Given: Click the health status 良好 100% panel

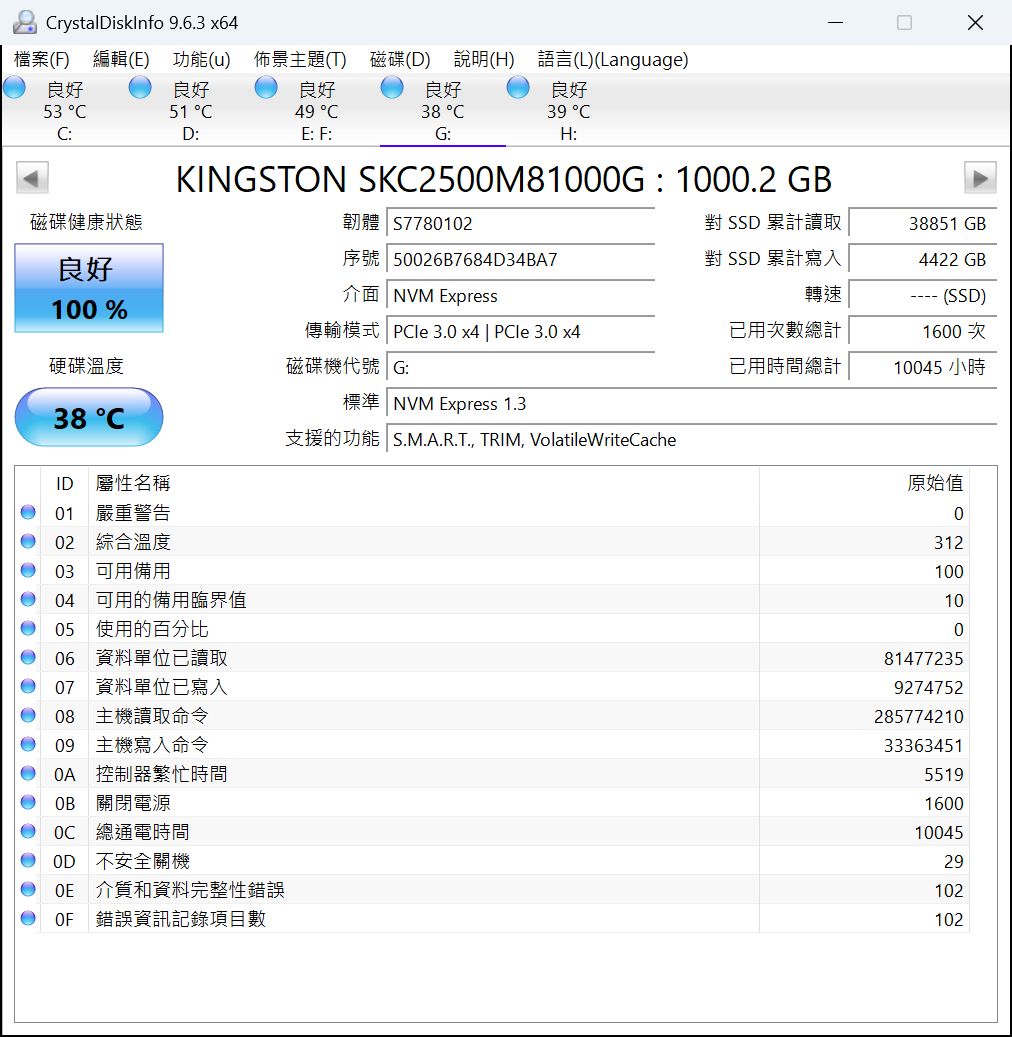Looking at the screenshot, I should 88,289.
